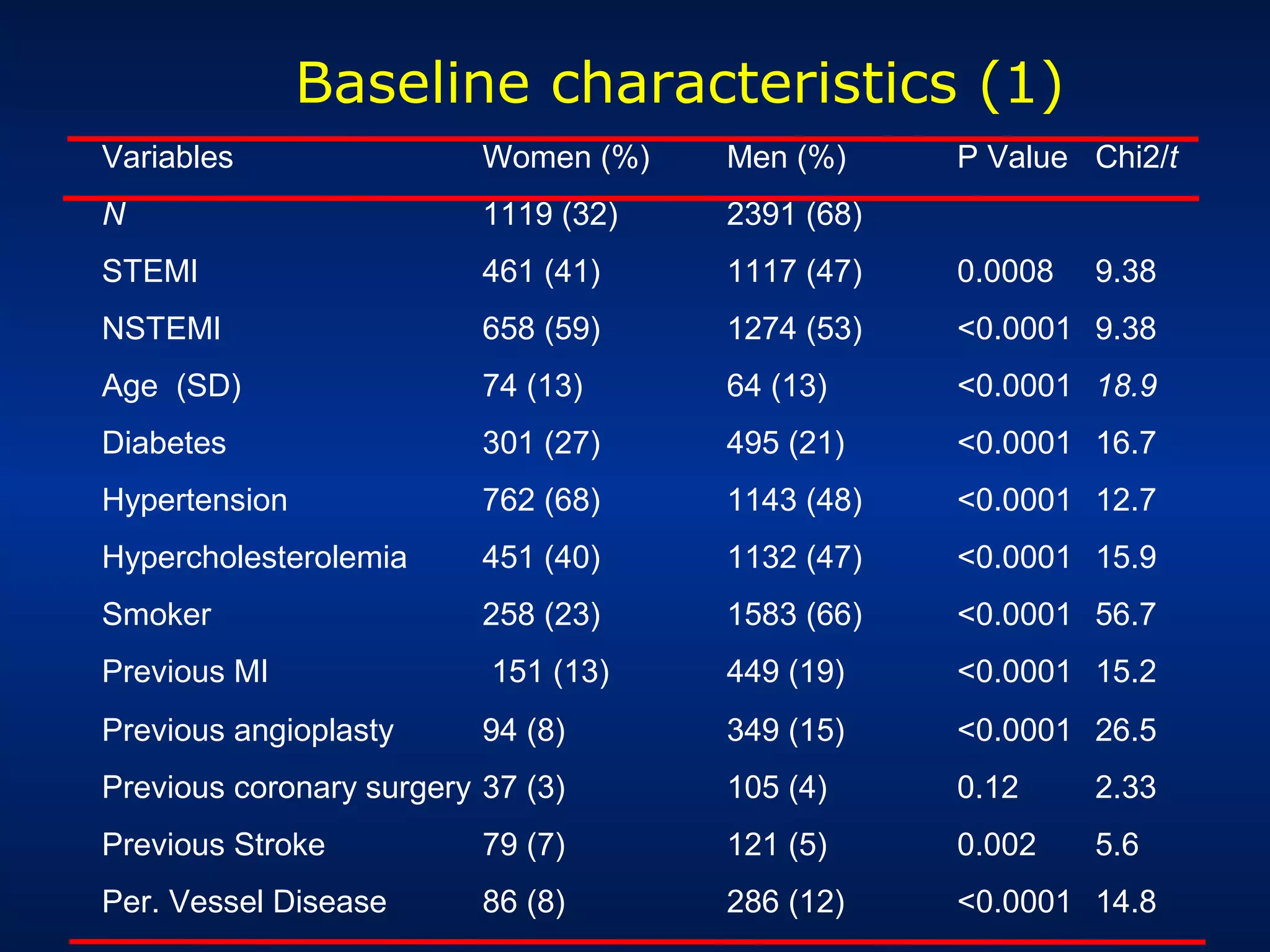
Task: Click the 'Age (SD)' row label
Action: click(171, 386)
